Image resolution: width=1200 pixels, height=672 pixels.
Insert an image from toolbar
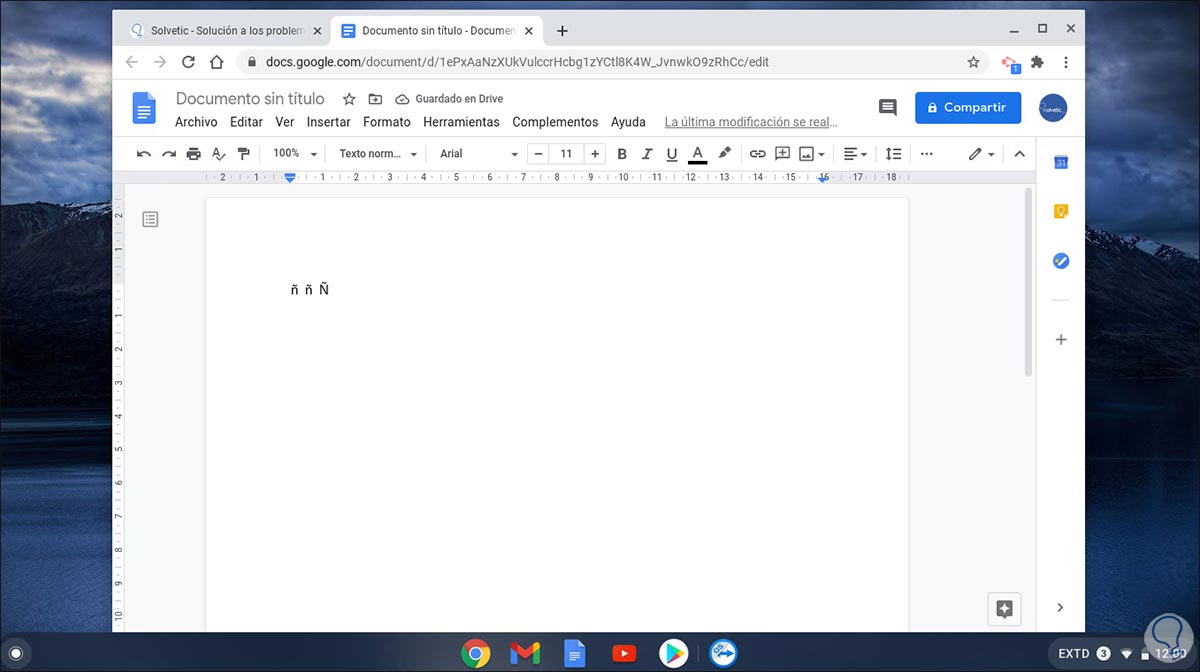pos(806,154)
